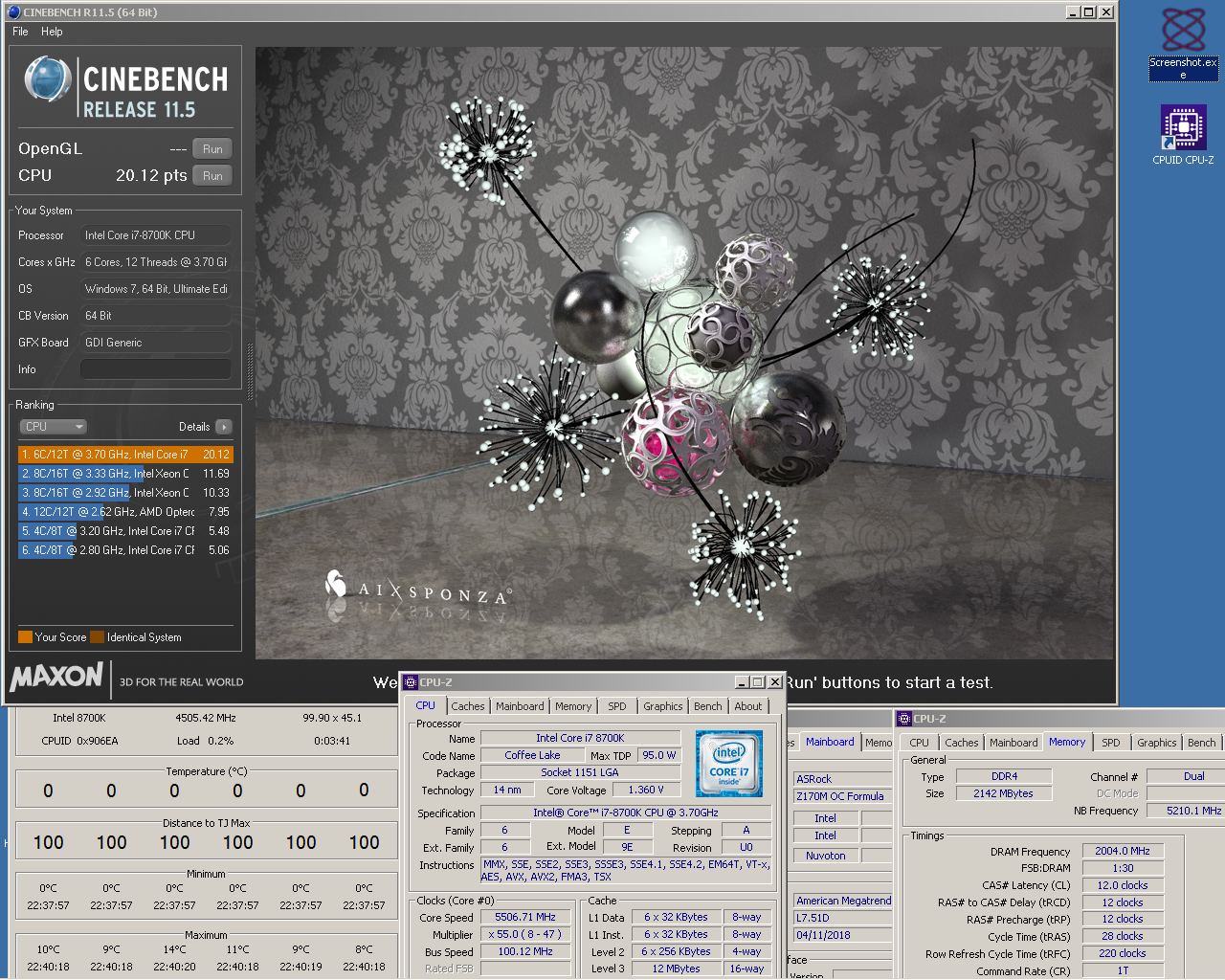Image resolution: width=1225 pixels, height=980 pixels.
Task: Select SPD tab in right CPU-Z window
Action: [1111, 743]
